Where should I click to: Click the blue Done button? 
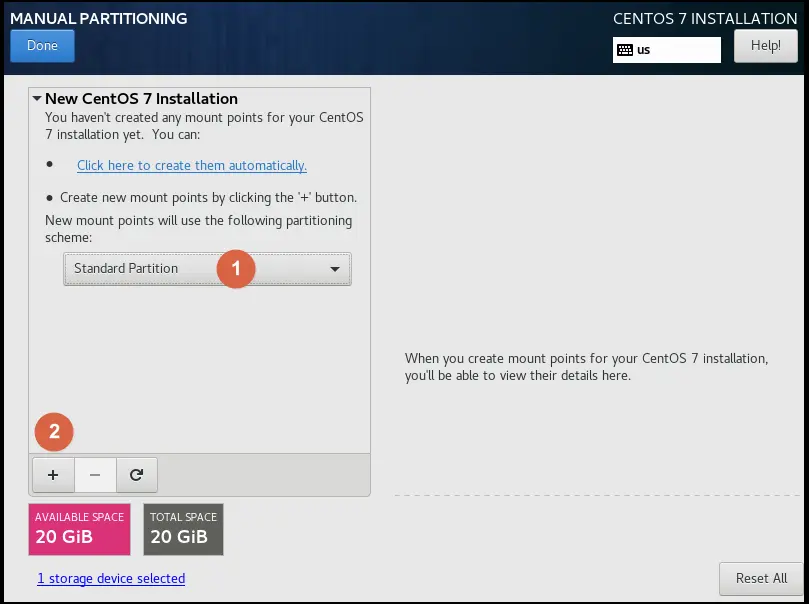[x=42, y=45]
